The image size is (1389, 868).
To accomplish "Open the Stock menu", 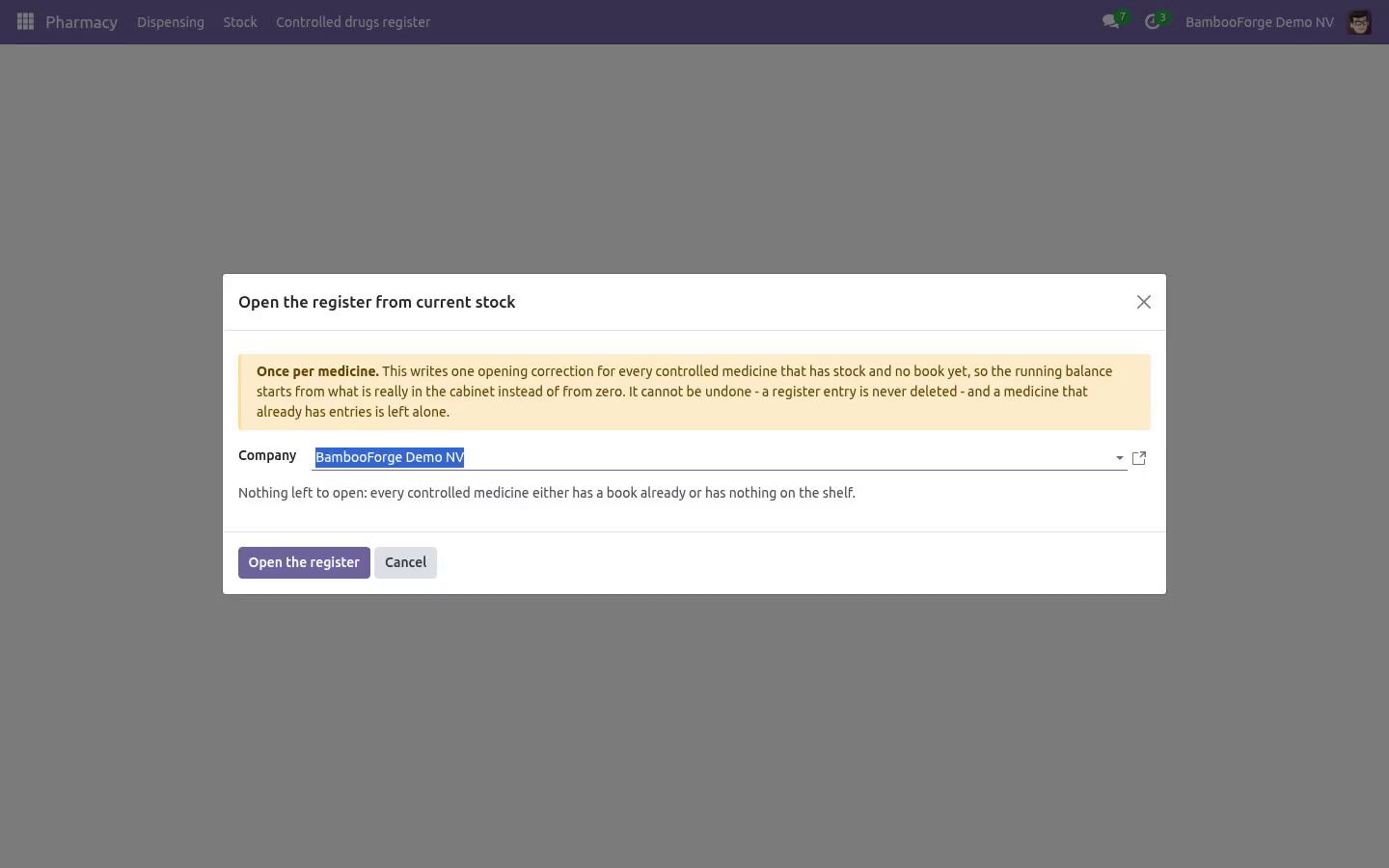I will (x=240, y=22).
